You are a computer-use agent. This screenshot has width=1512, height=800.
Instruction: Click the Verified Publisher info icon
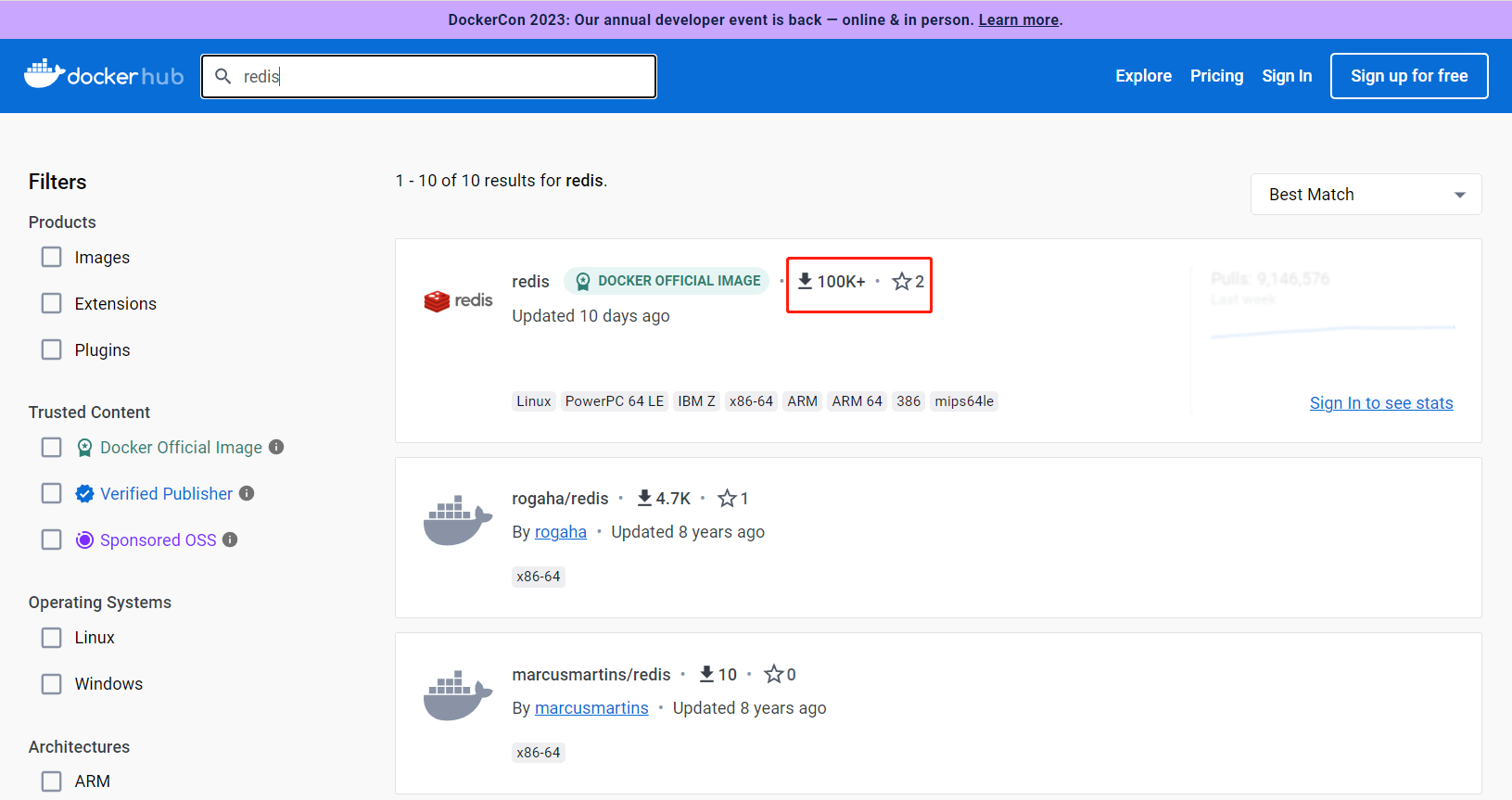(x=247, y=493)
